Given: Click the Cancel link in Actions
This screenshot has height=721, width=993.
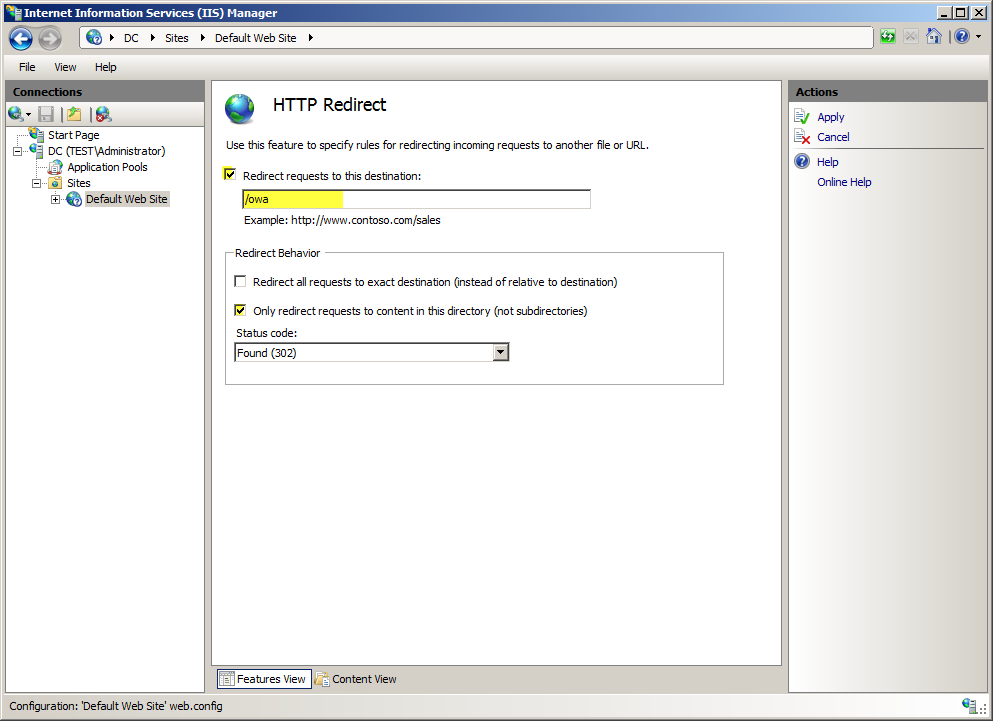Looking at the screenshot, I should pos(833,137).
